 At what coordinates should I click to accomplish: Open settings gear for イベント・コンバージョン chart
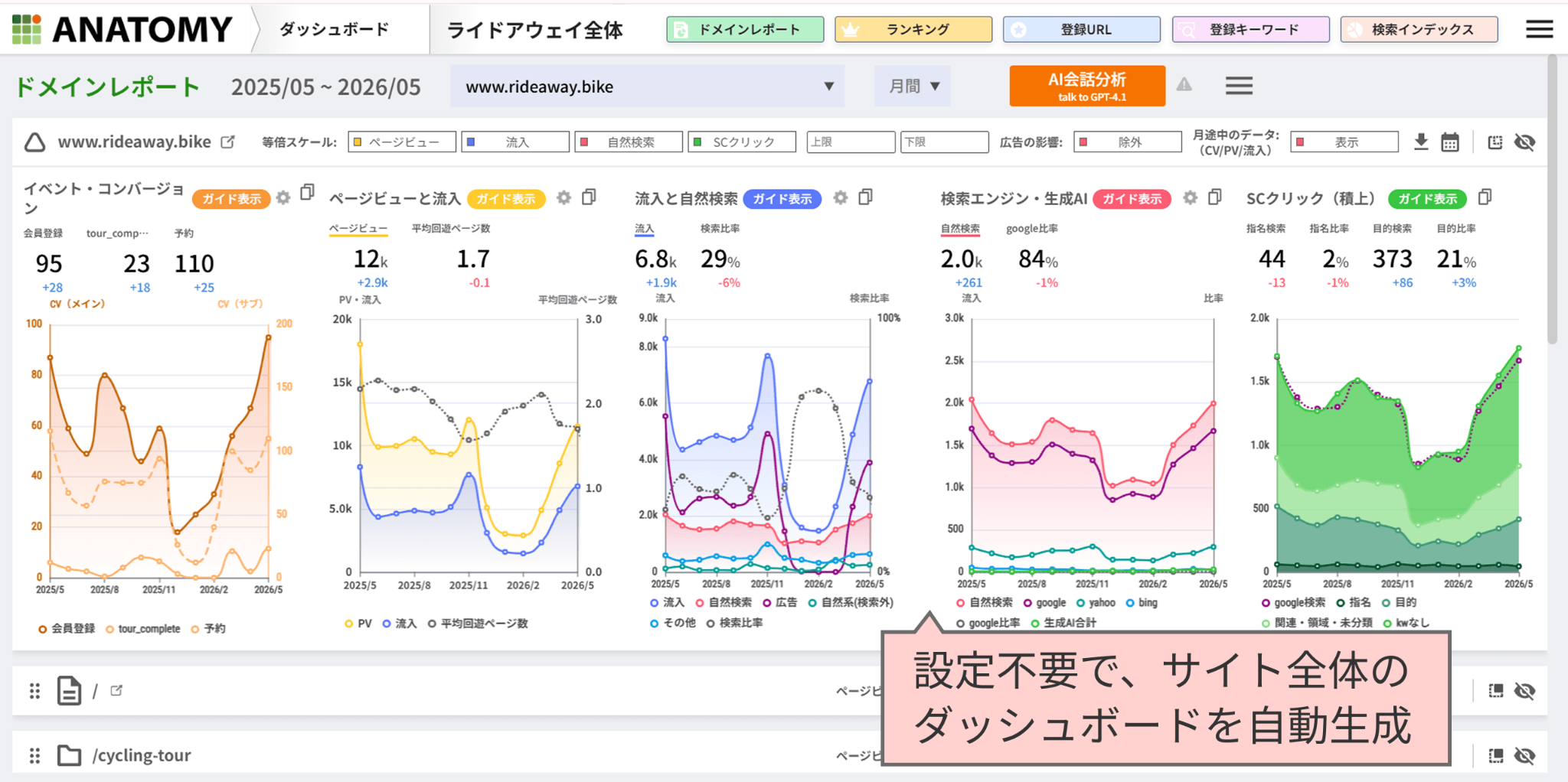(283, 197)
